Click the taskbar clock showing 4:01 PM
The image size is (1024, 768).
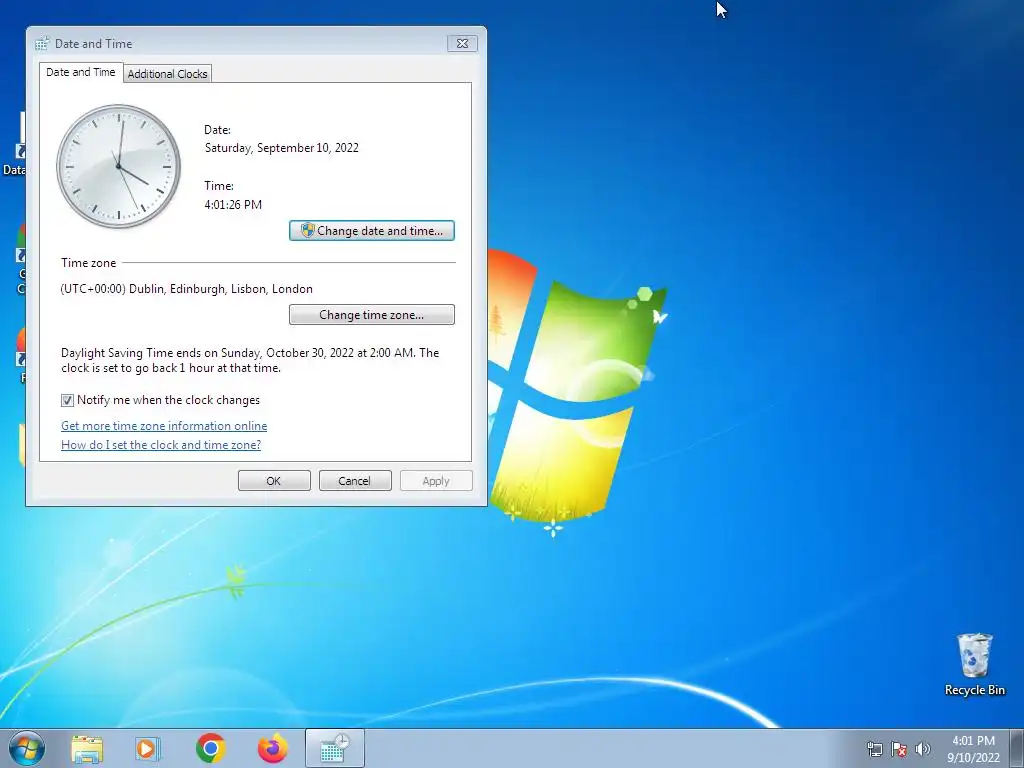click(x=973, y=749)
